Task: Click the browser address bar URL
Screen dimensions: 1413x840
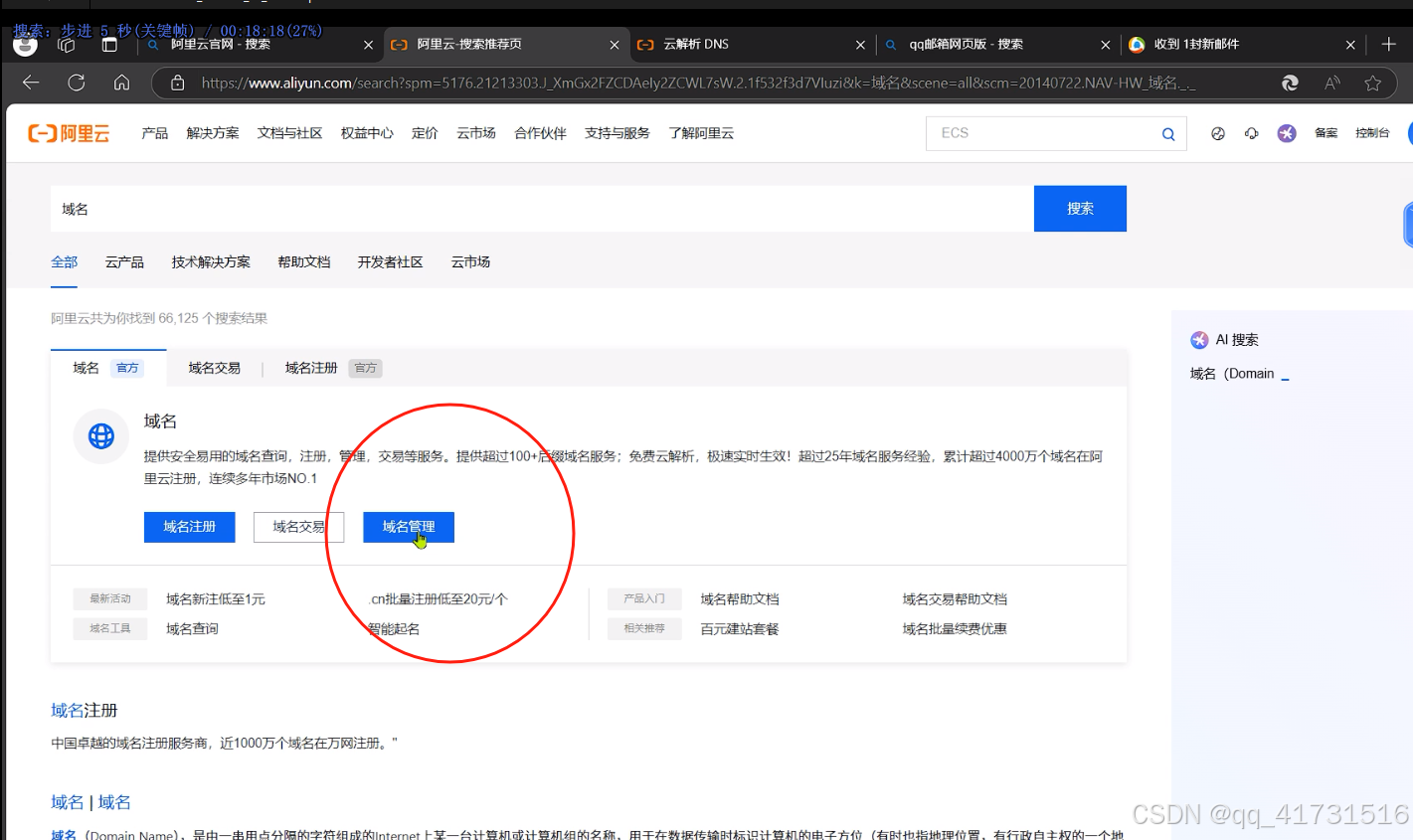Action: pyautogui.click(x=696, y=84)
